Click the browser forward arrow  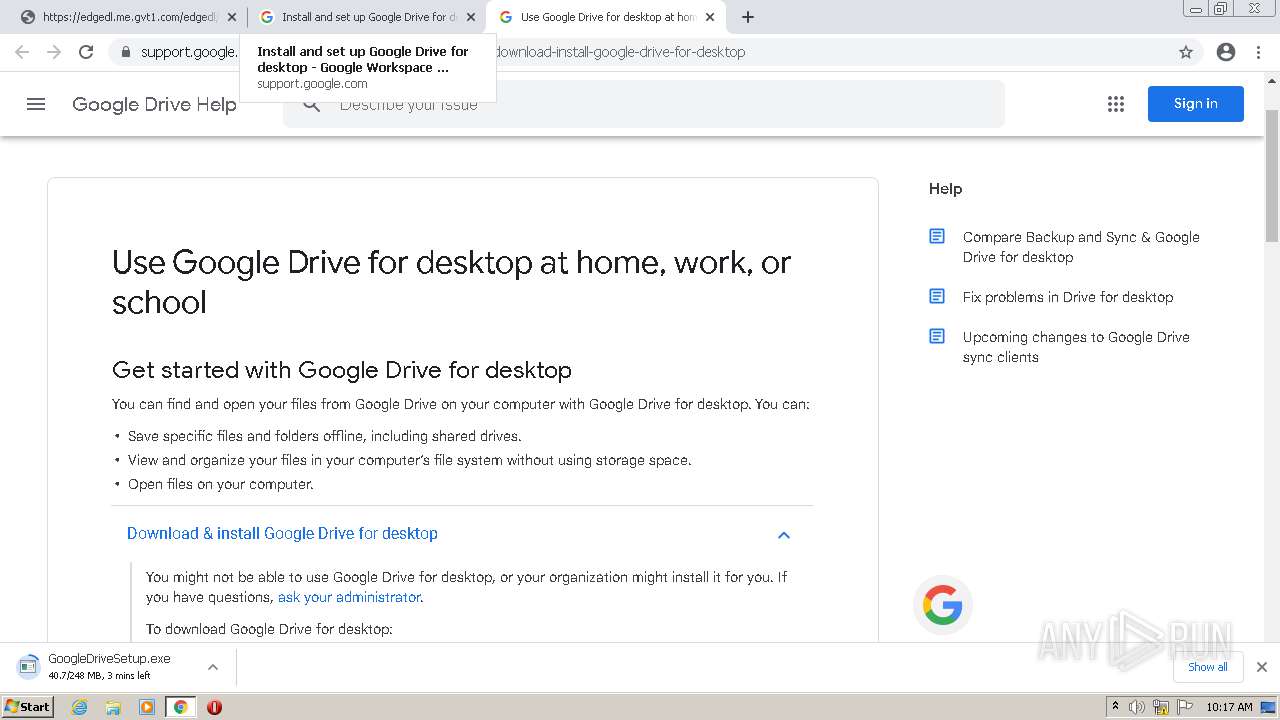[x=54, y=52]
